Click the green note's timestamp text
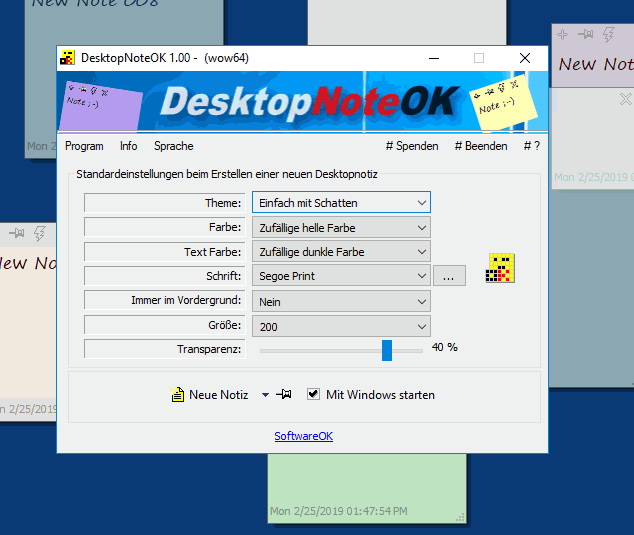 point(339,511)
